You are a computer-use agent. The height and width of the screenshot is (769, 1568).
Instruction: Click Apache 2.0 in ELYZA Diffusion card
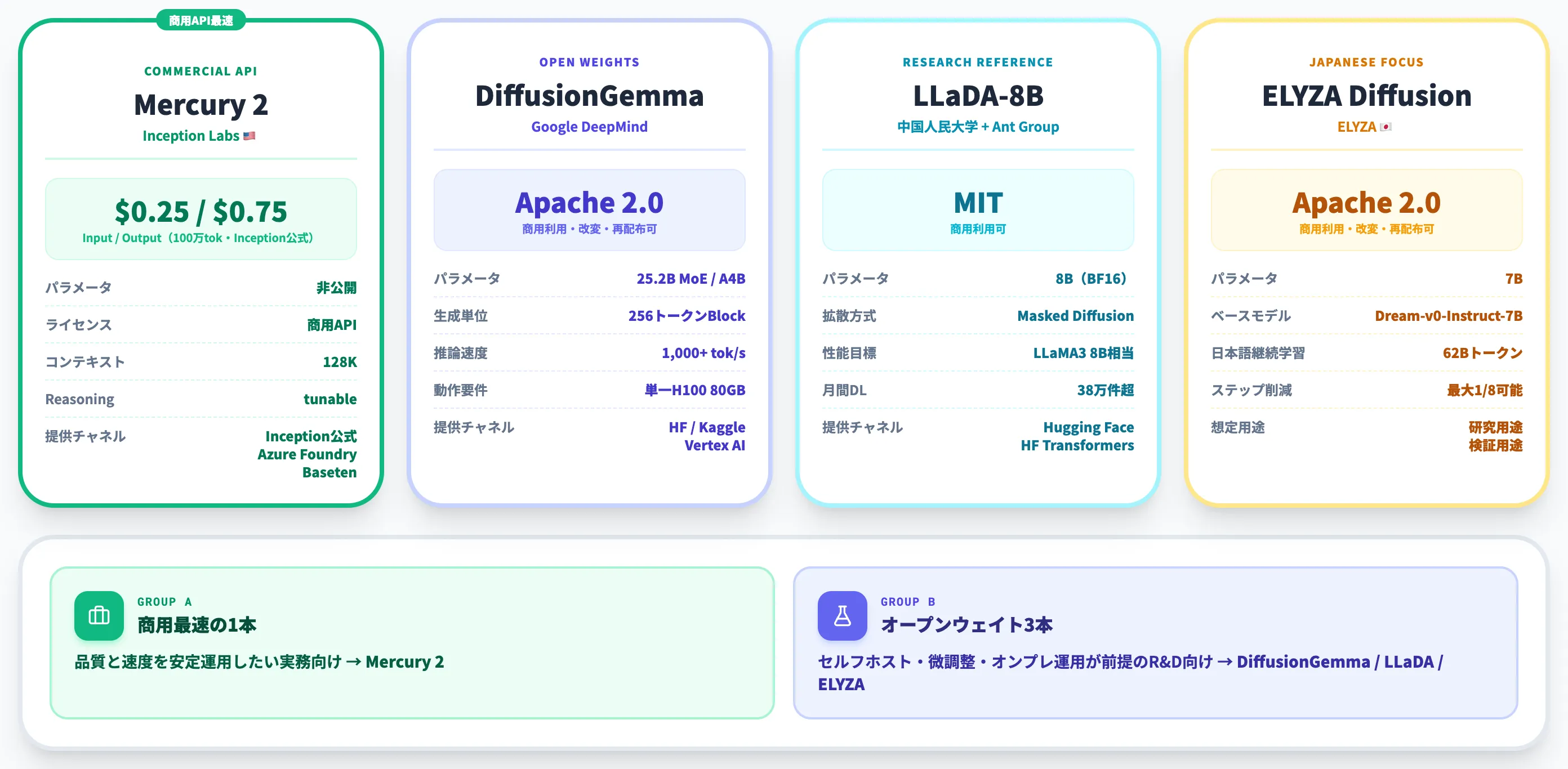(x=1366, y=203)
